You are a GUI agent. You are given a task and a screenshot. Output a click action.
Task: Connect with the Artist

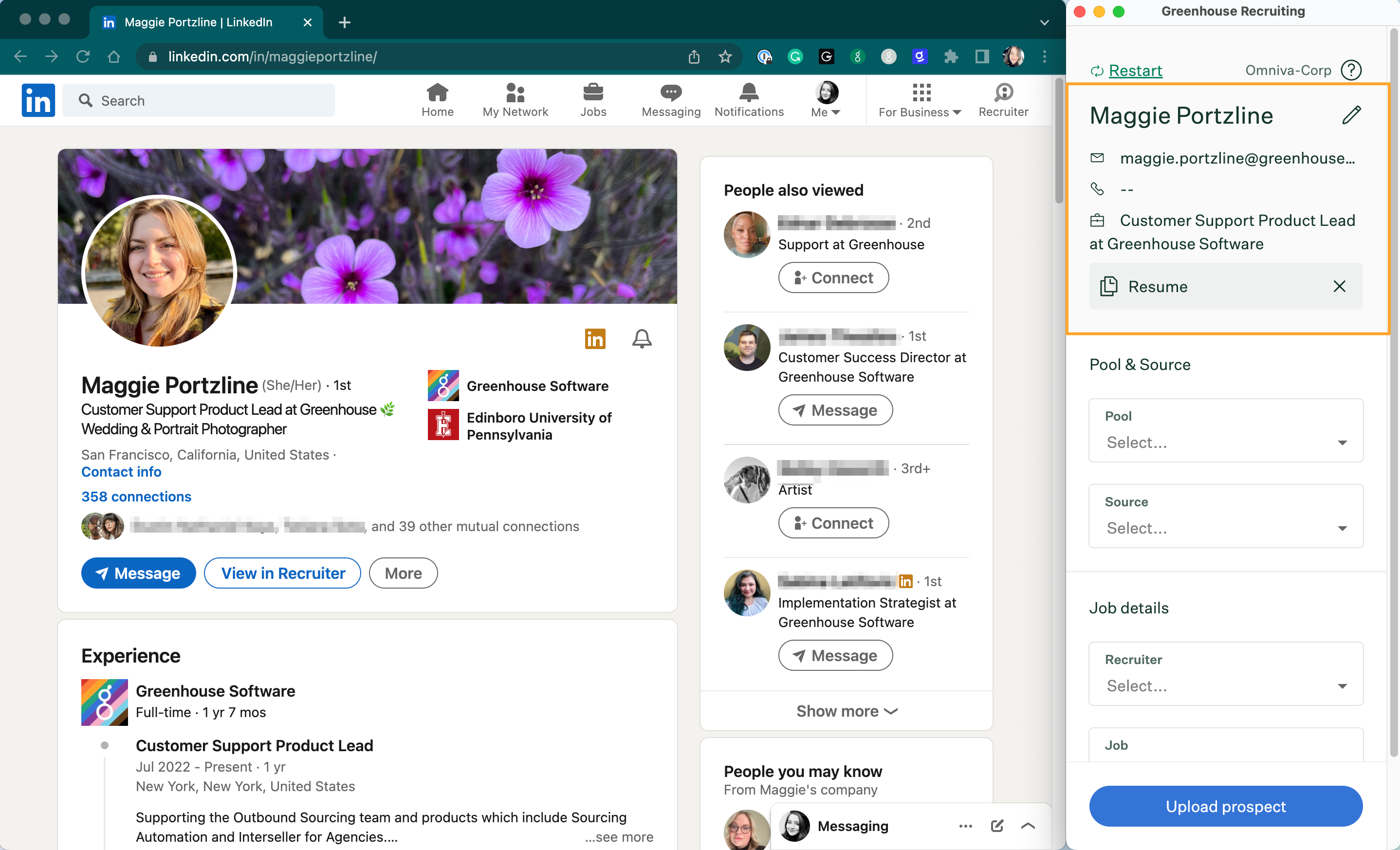(x=833, y=523)
